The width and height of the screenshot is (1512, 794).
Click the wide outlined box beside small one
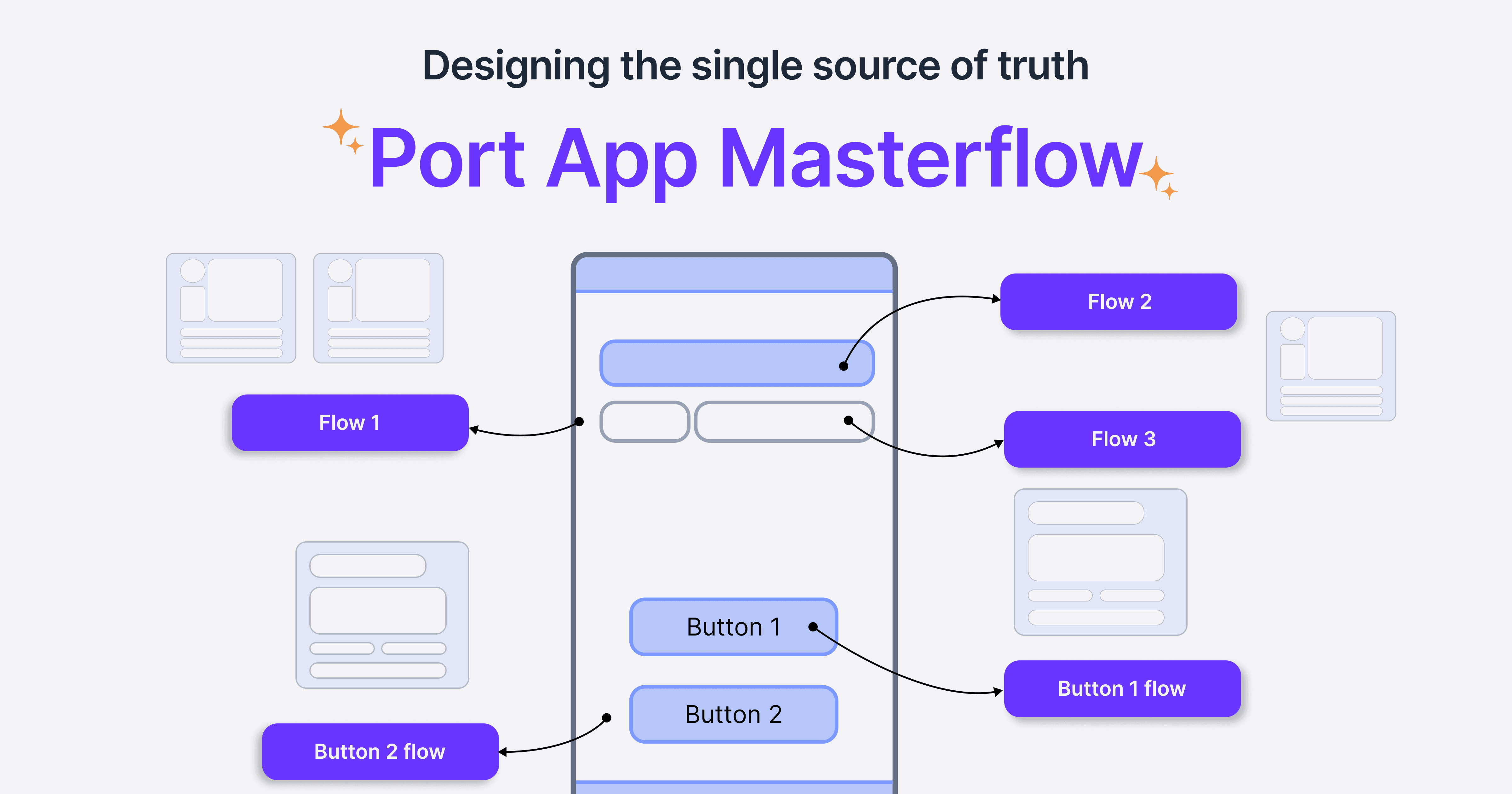pos(784,422)
